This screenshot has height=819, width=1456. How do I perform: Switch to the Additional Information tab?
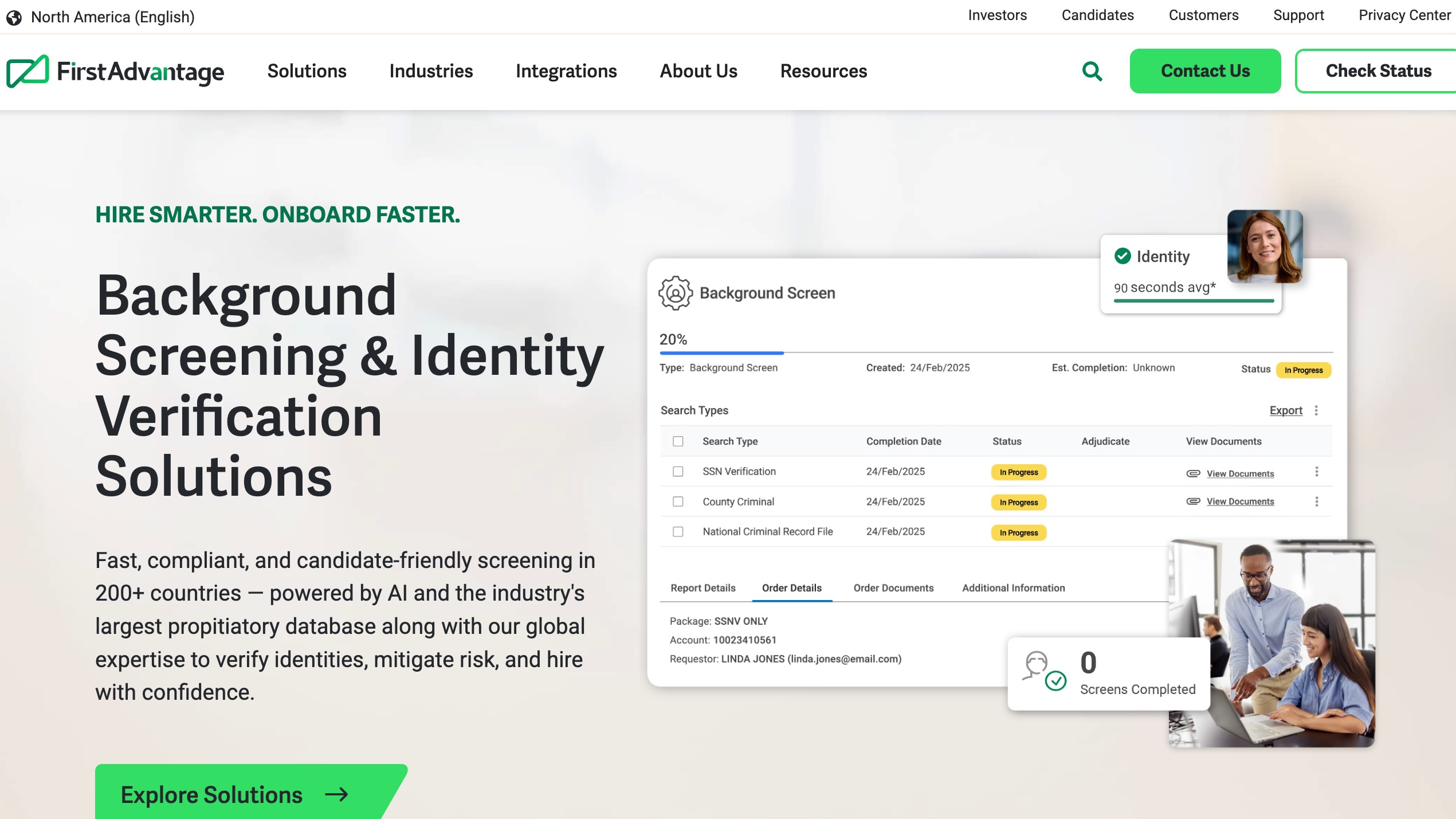click(x=1012, y=588)
